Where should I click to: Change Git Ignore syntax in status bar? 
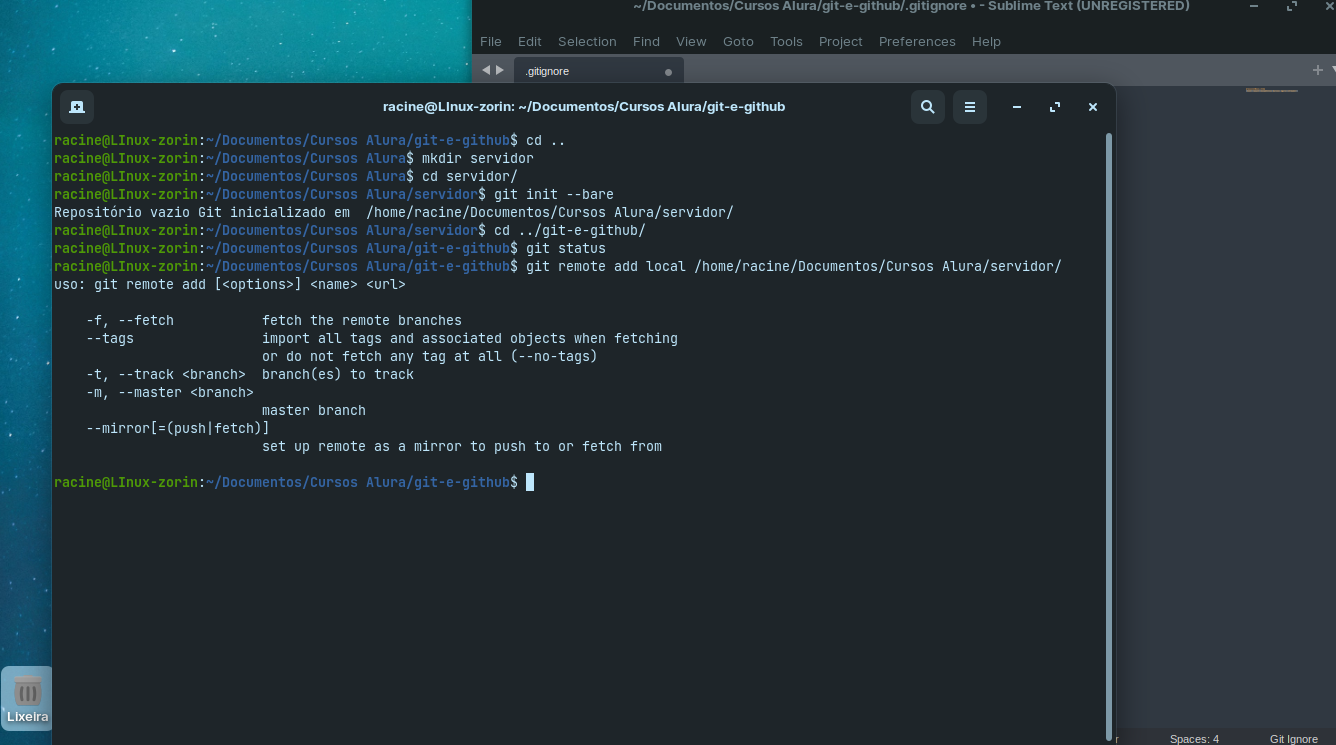pos(1294,739)
